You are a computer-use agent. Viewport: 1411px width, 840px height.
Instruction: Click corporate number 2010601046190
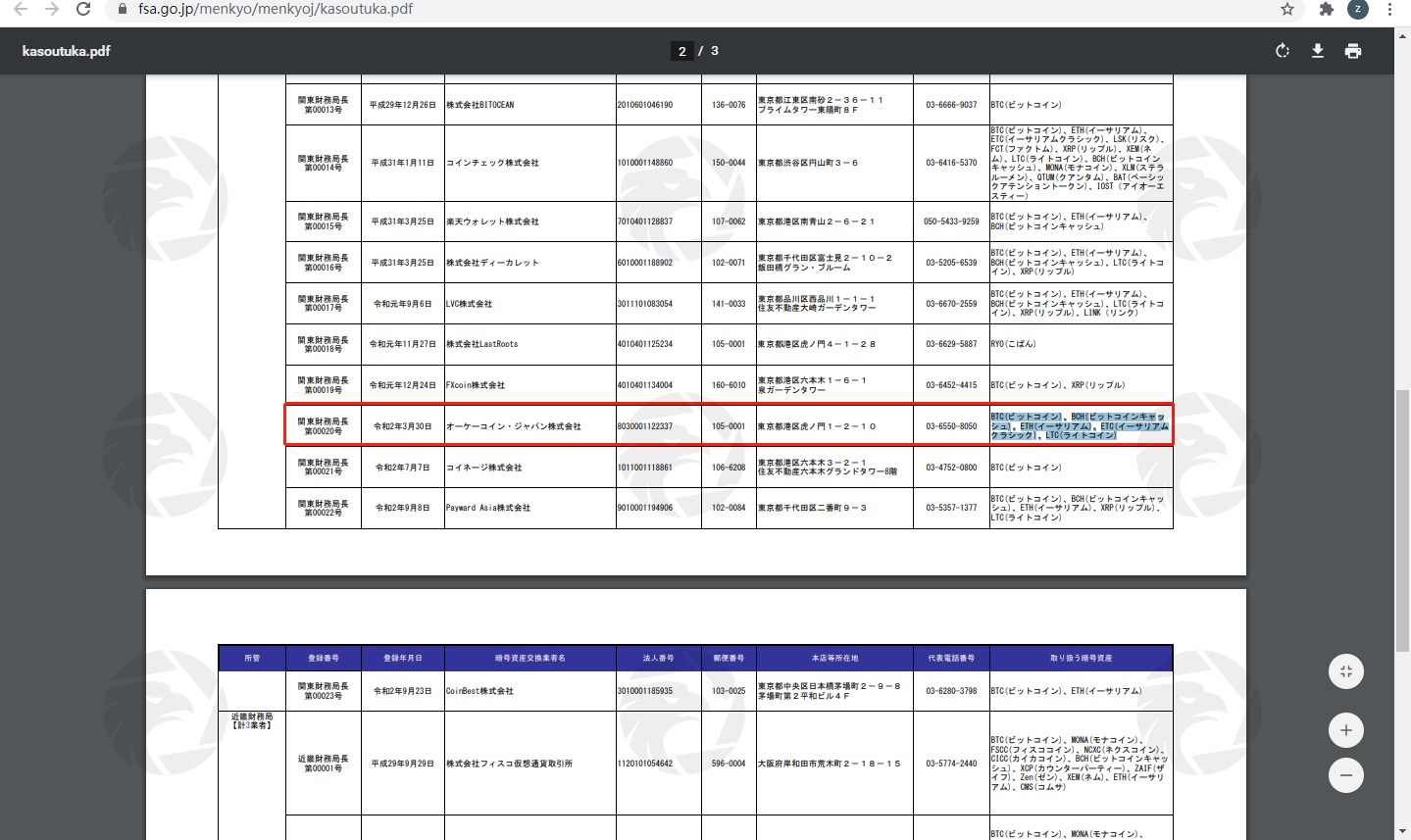(x=645, y=105)
